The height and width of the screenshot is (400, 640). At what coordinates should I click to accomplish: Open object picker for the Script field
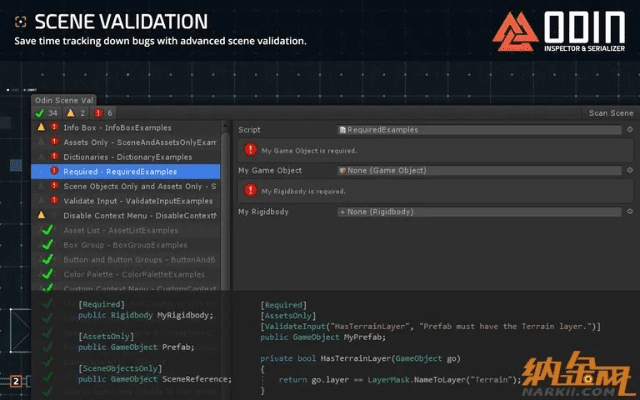[629, 129]
